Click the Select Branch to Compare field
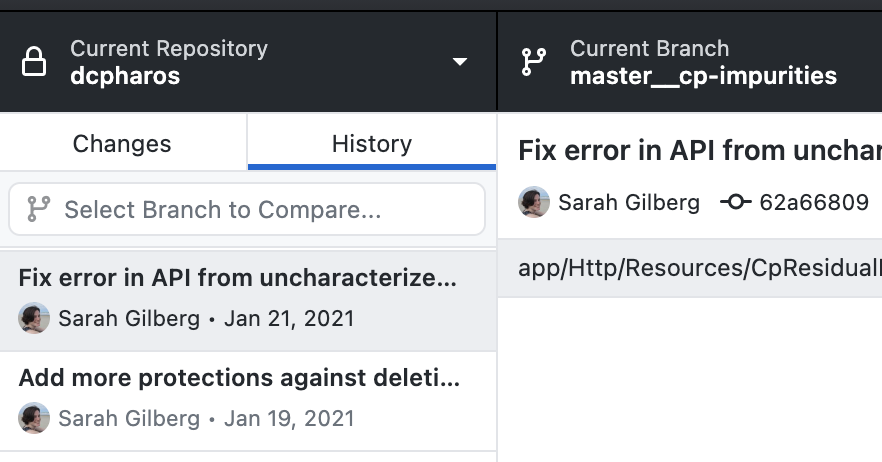 point(247,209)
